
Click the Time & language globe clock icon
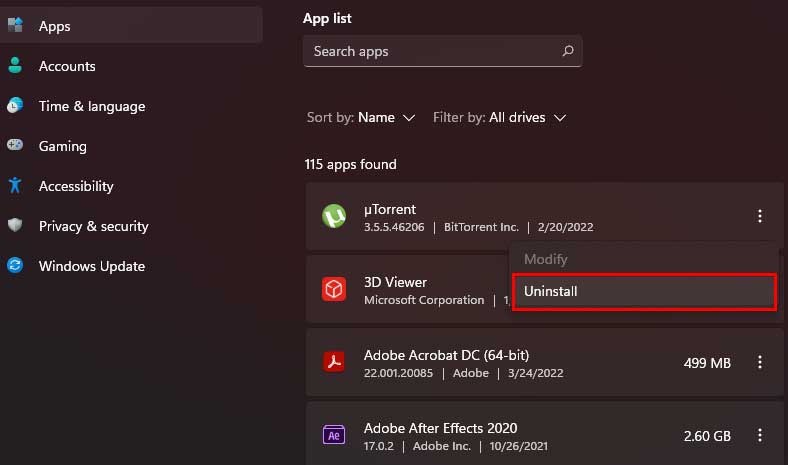(x=15, y=105)
